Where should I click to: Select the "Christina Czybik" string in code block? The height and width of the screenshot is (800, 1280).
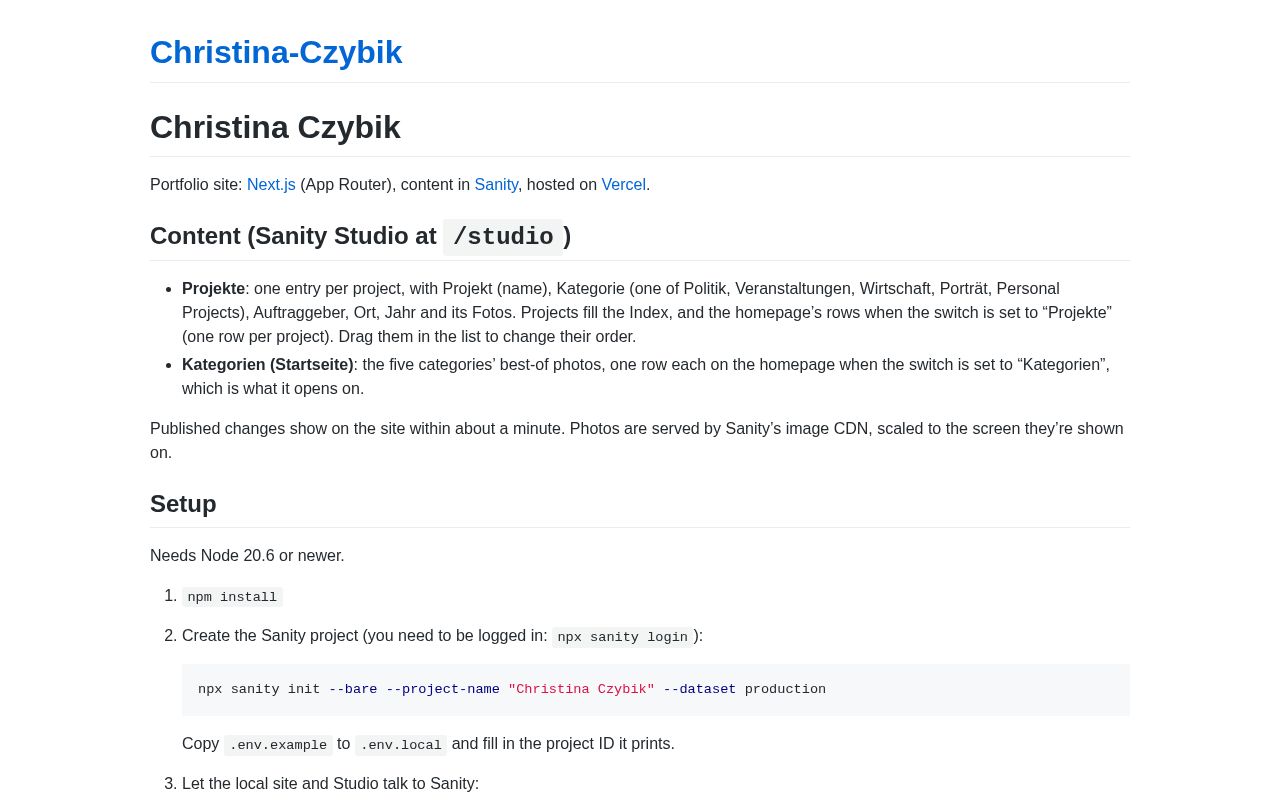click(x=581, y=690)
